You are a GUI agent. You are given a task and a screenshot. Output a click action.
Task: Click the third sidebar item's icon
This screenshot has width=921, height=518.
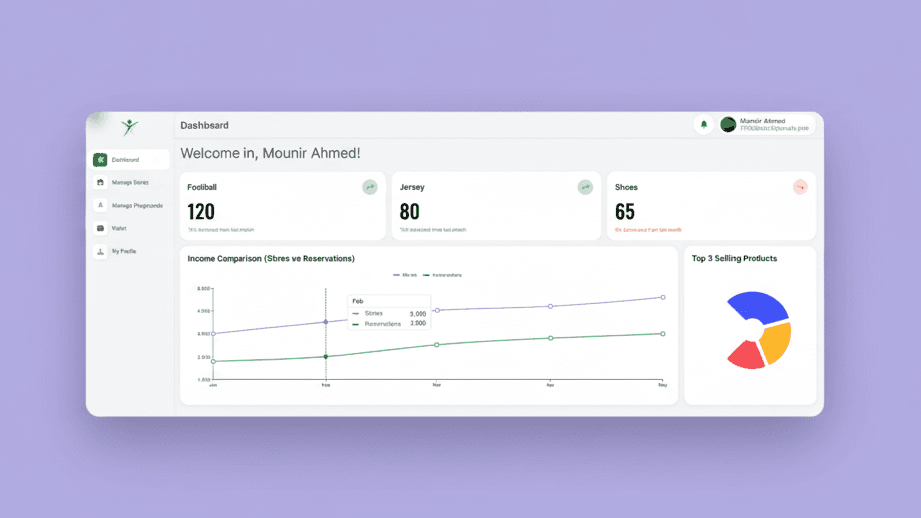(x=100, y=206)
